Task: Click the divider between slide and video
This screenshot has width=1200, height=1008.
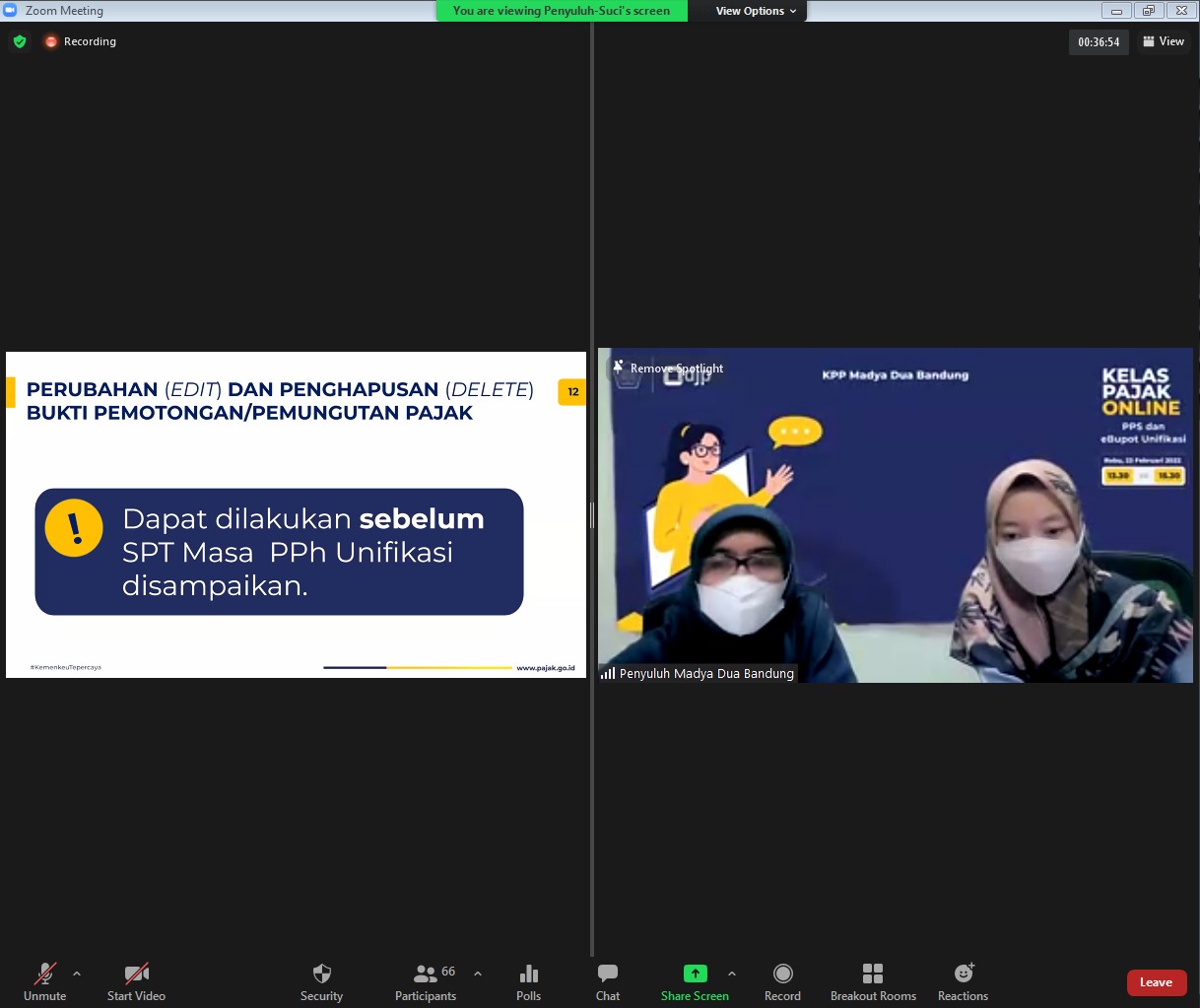Action: 592,514
